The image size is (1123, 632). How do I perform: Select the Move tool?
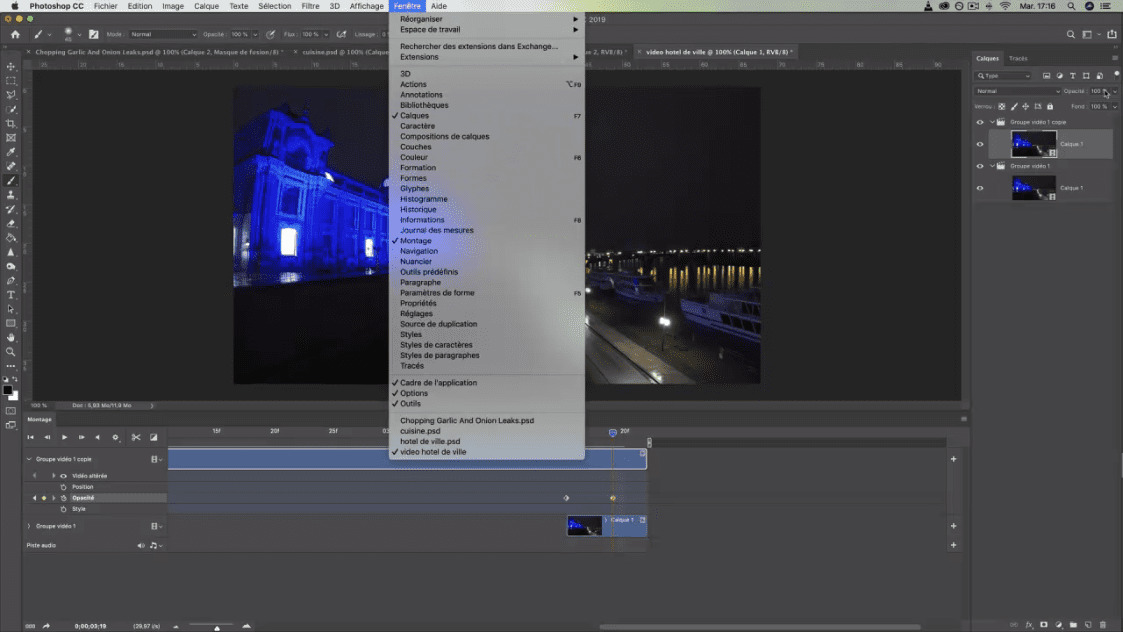click(x=11, y=66)
